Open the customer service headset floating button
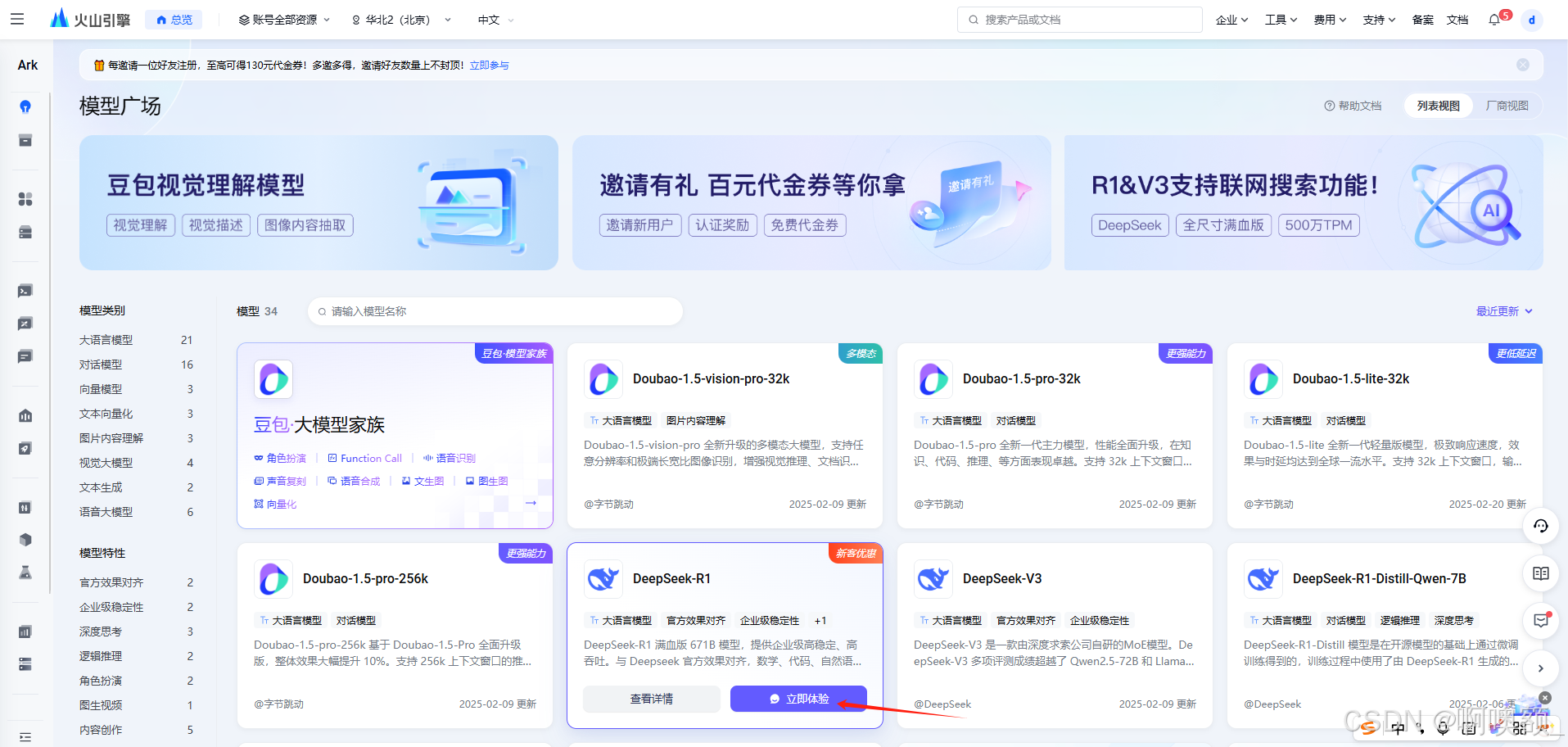Screen dimensions: 1568x747 [x=1540, y=526]
